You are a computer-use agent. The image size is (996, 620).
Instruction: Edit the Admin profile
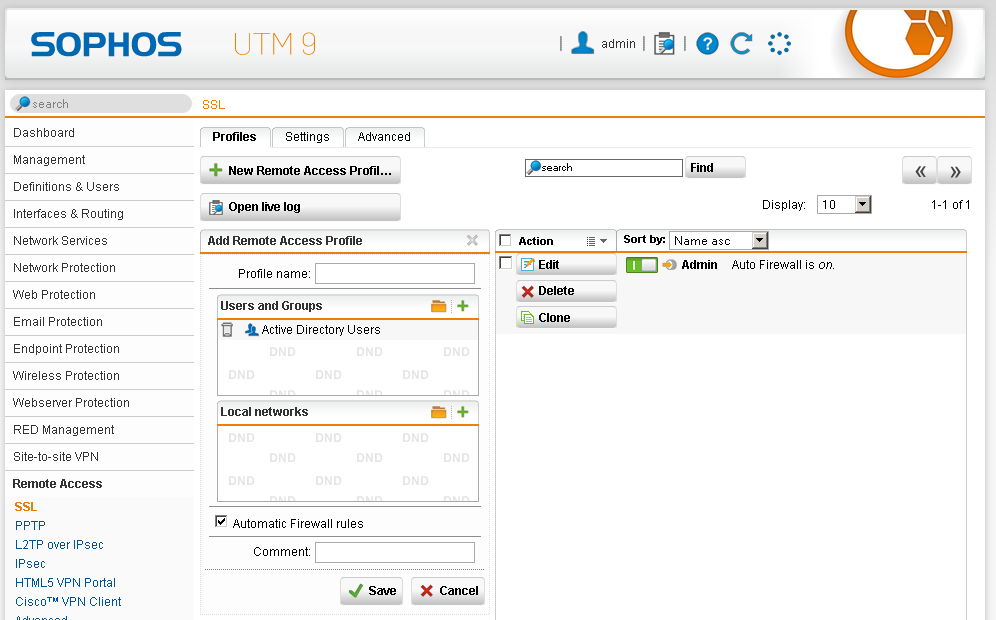pos(566,265)
